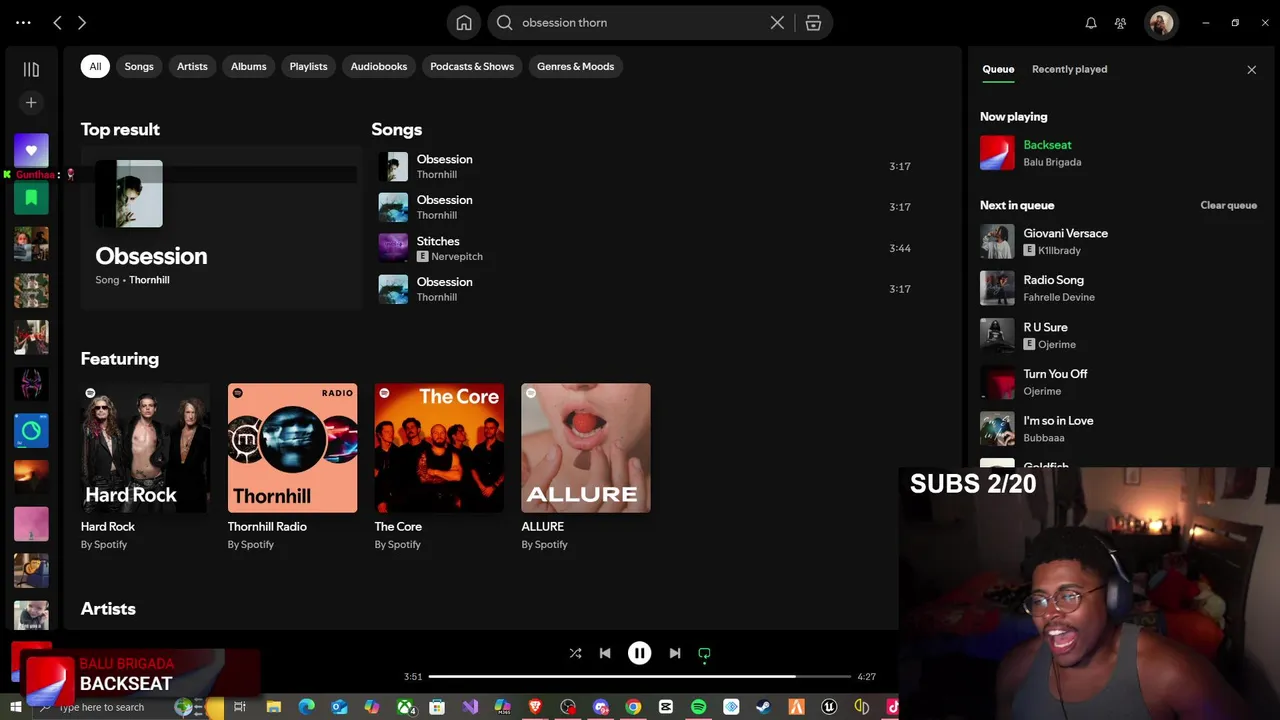
Task: Seek within the song progress bar
Action: pyautogui.click(x=640, y=677)
